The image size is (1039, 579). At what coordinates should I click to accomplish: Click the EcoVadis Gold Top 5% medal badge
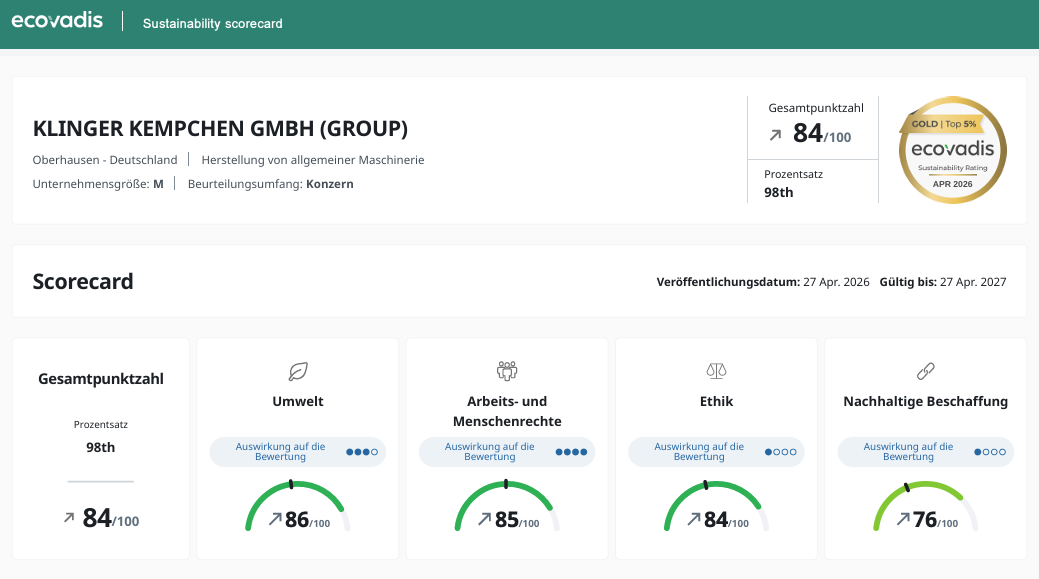[x=952, y=150]
